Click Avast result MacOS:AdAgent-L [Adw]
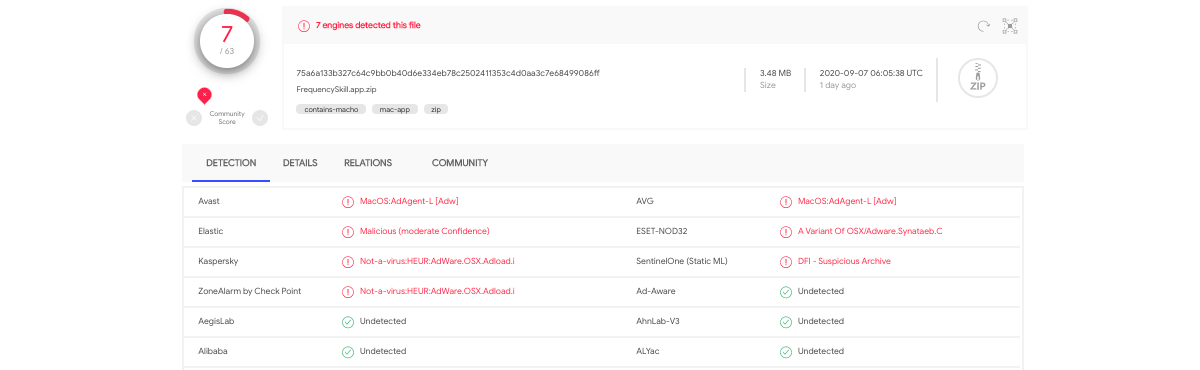This screenshot has width=1200, height=370. click(409, 201)
